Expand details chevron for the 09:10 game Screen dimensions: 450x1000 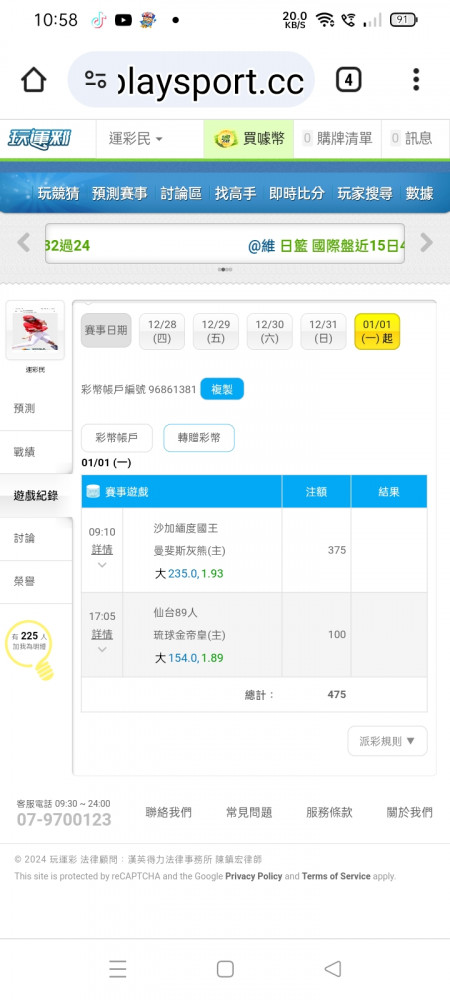102,564
